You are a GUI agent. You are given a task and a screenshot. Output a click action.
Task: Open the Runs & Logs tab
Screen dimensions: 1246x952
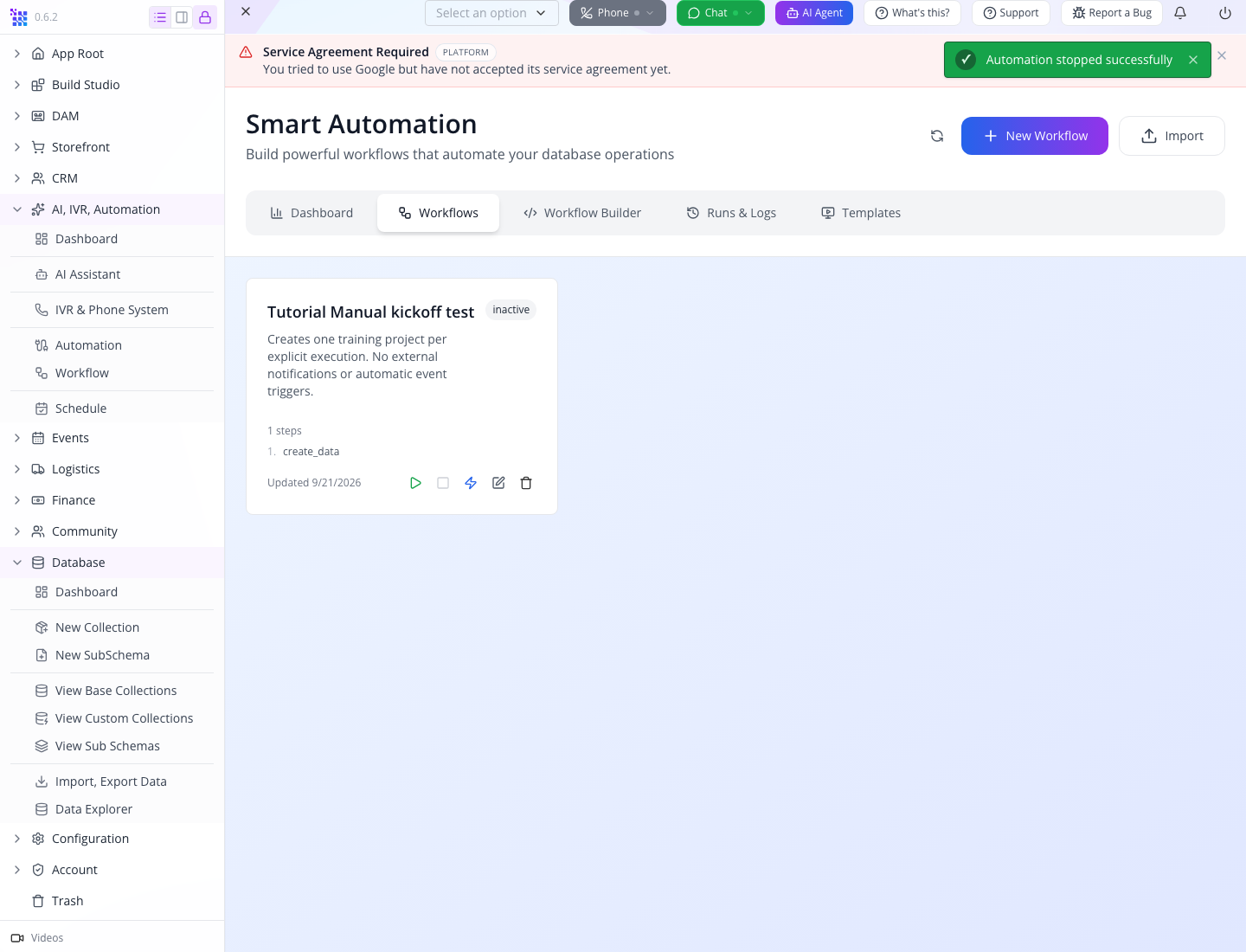731,213
